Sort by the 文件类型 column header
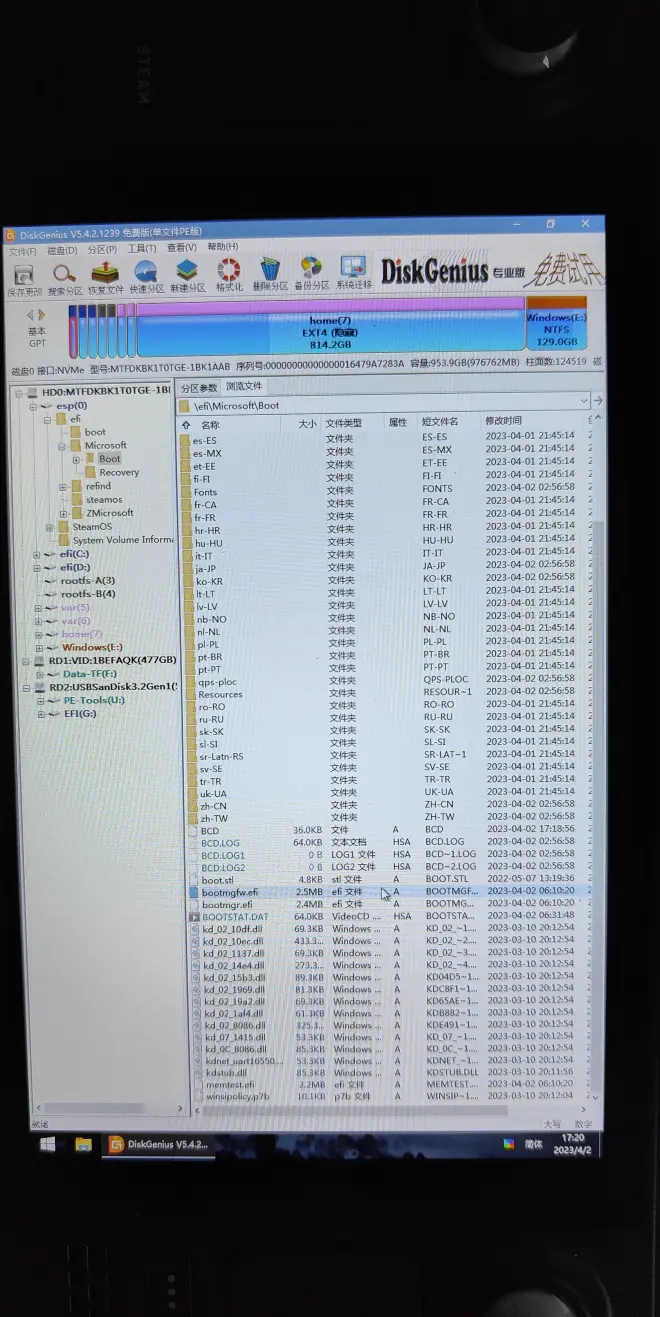Screen dimensions: 660x1317 [343, 423]
